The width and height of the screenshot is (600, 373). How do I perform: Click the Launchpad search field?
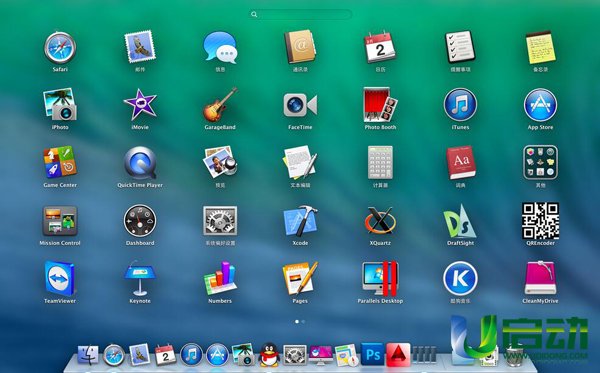(300, 15)
